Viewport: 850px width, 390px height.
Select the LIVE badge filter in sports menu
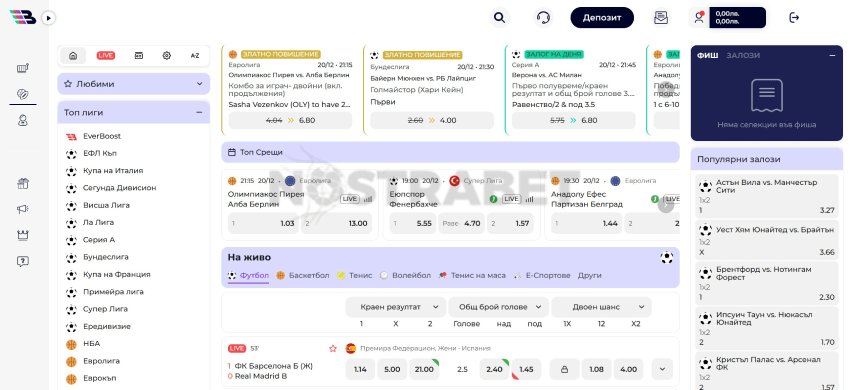(x=106, y=55)
